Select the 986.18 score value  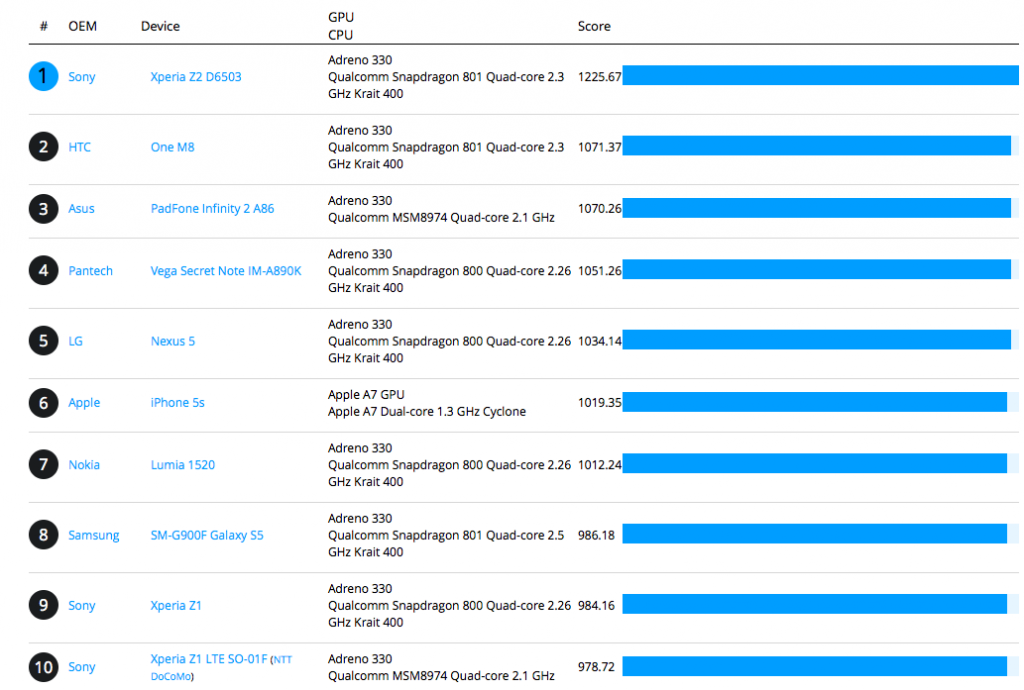pos(596,535)
